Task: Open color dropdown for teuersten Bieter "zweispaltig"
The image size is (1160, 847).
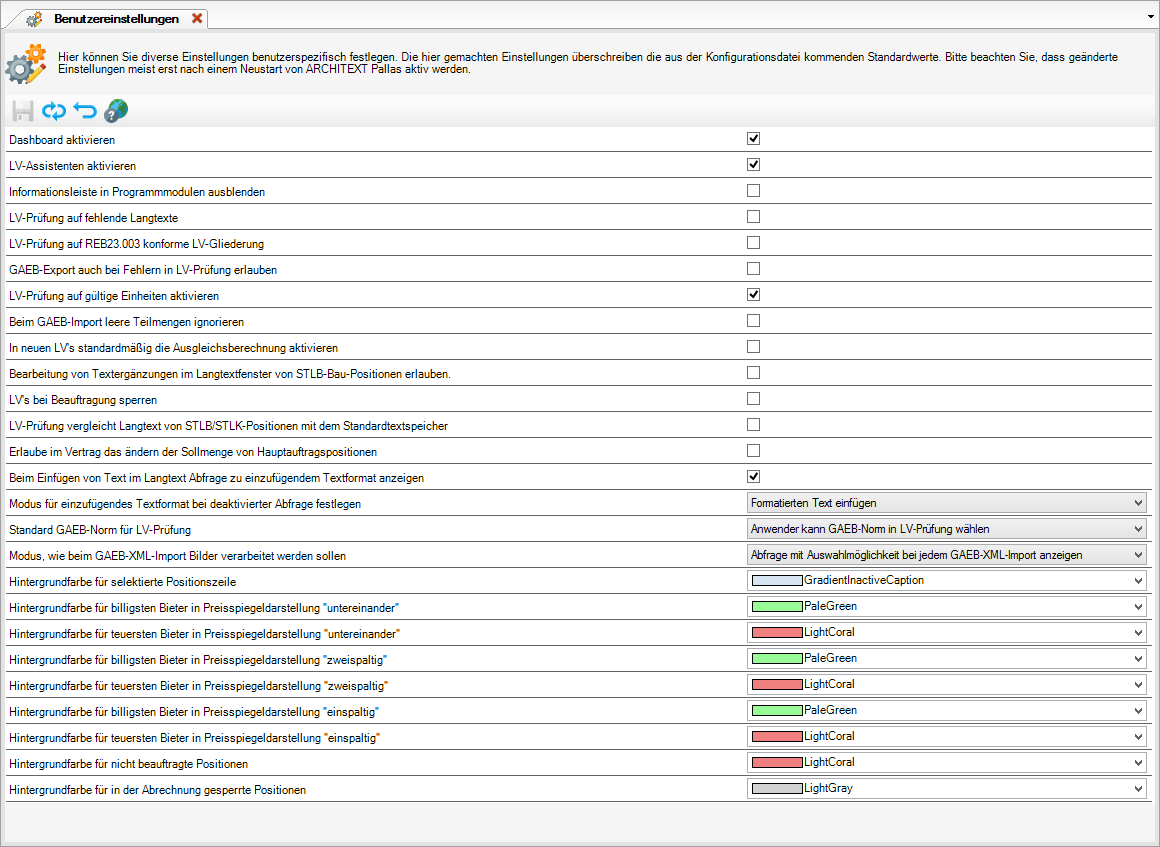Action: tap(946, 684)
